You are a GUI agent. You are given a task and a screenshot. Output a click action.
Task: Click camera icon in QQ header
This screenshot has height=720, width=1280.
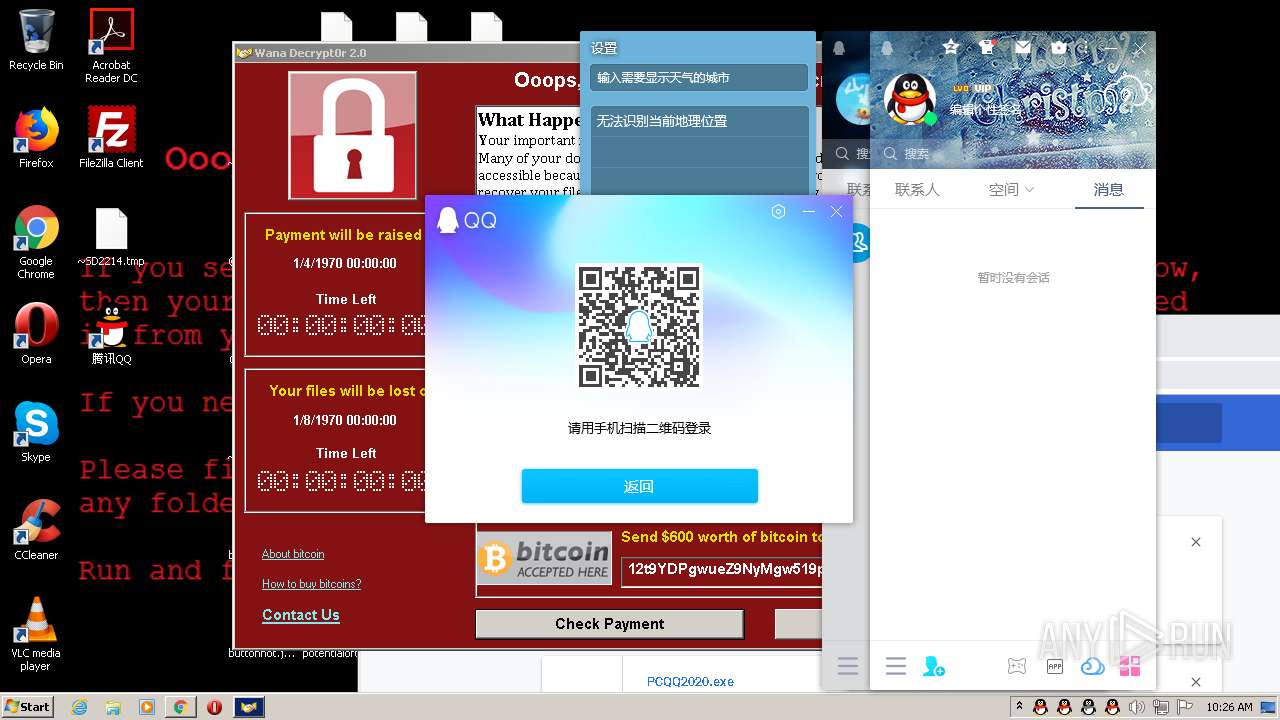click(x=1059, y=47)
